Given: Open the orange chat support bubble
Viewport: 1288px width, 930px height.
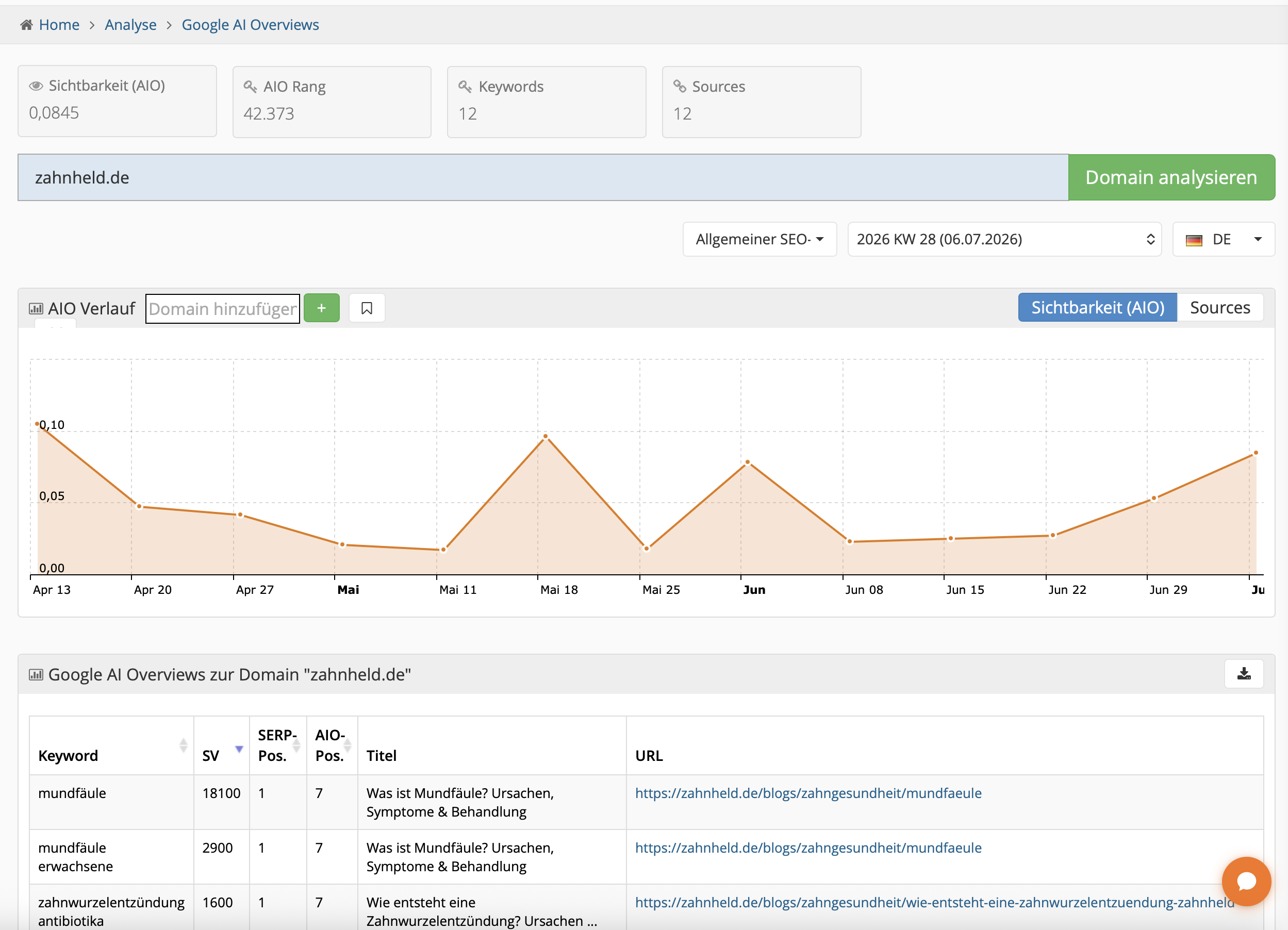Looking at the screenshot, I should coord(1246,881).
